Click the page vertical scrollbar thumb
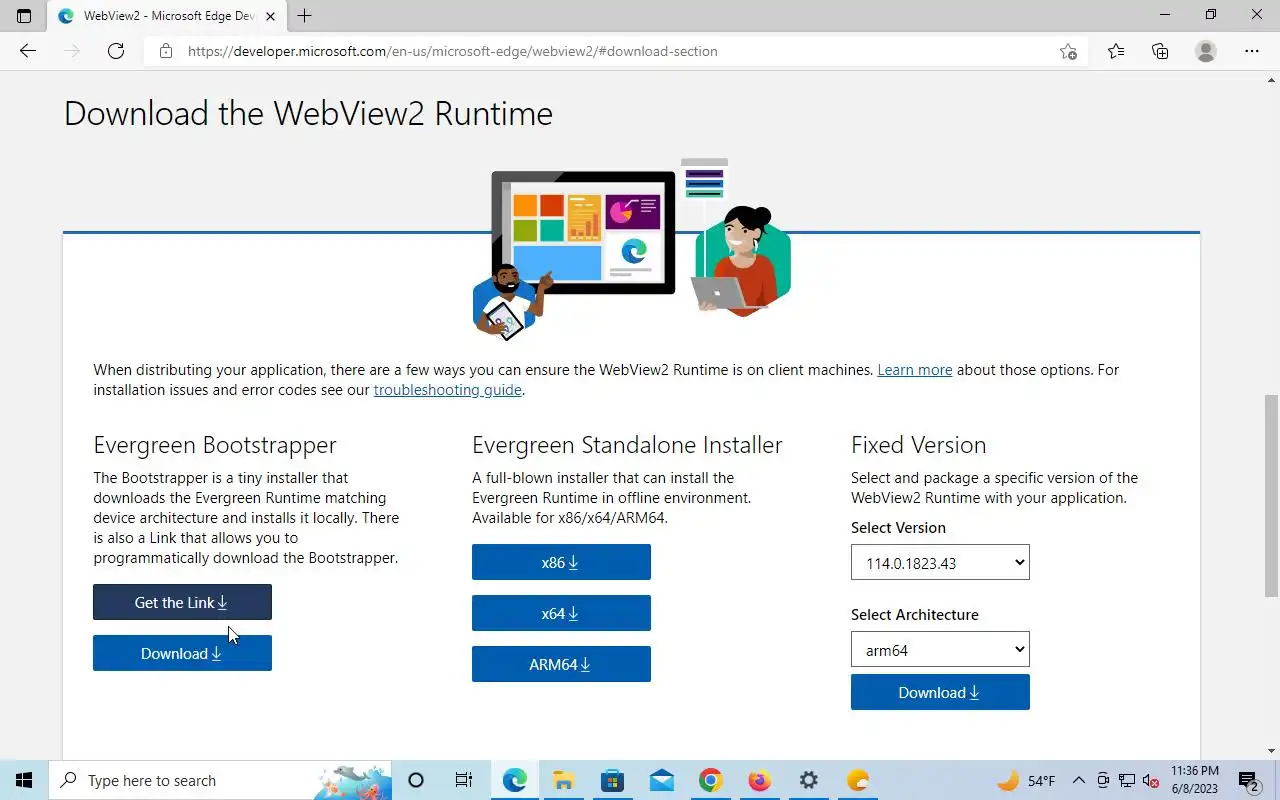1280x800 pixels. click(x=1271, y=495)
